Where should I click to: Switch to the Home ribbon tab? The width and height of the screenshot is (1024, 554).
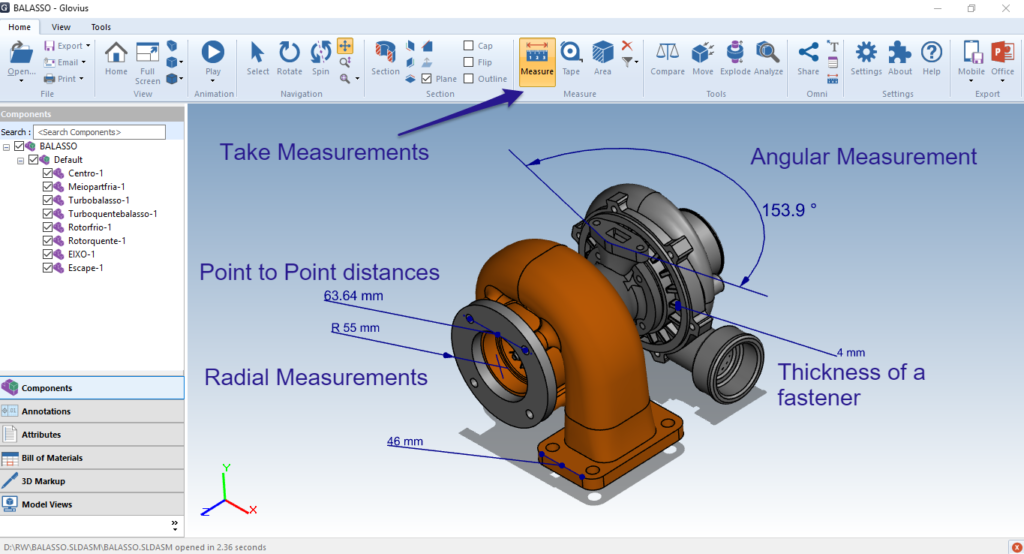(19, 27)
